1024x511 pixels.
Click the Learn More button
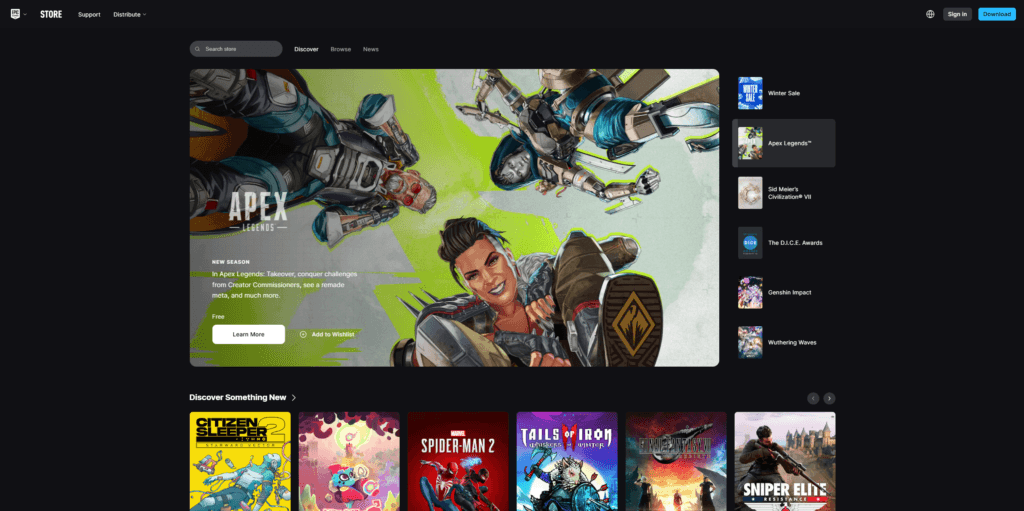(248, 334)
